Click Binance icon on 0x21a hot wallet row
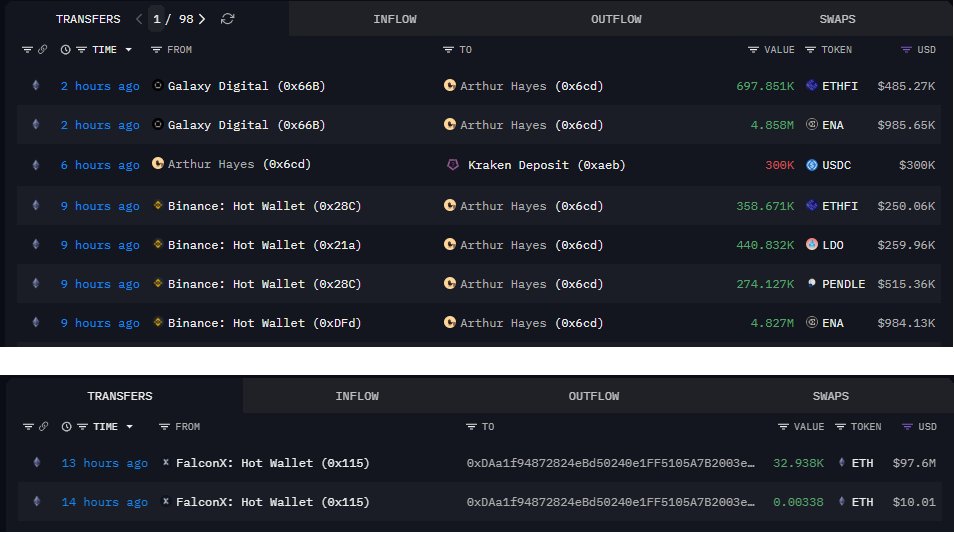Viewport: 954px width, 550px height. 158,245
